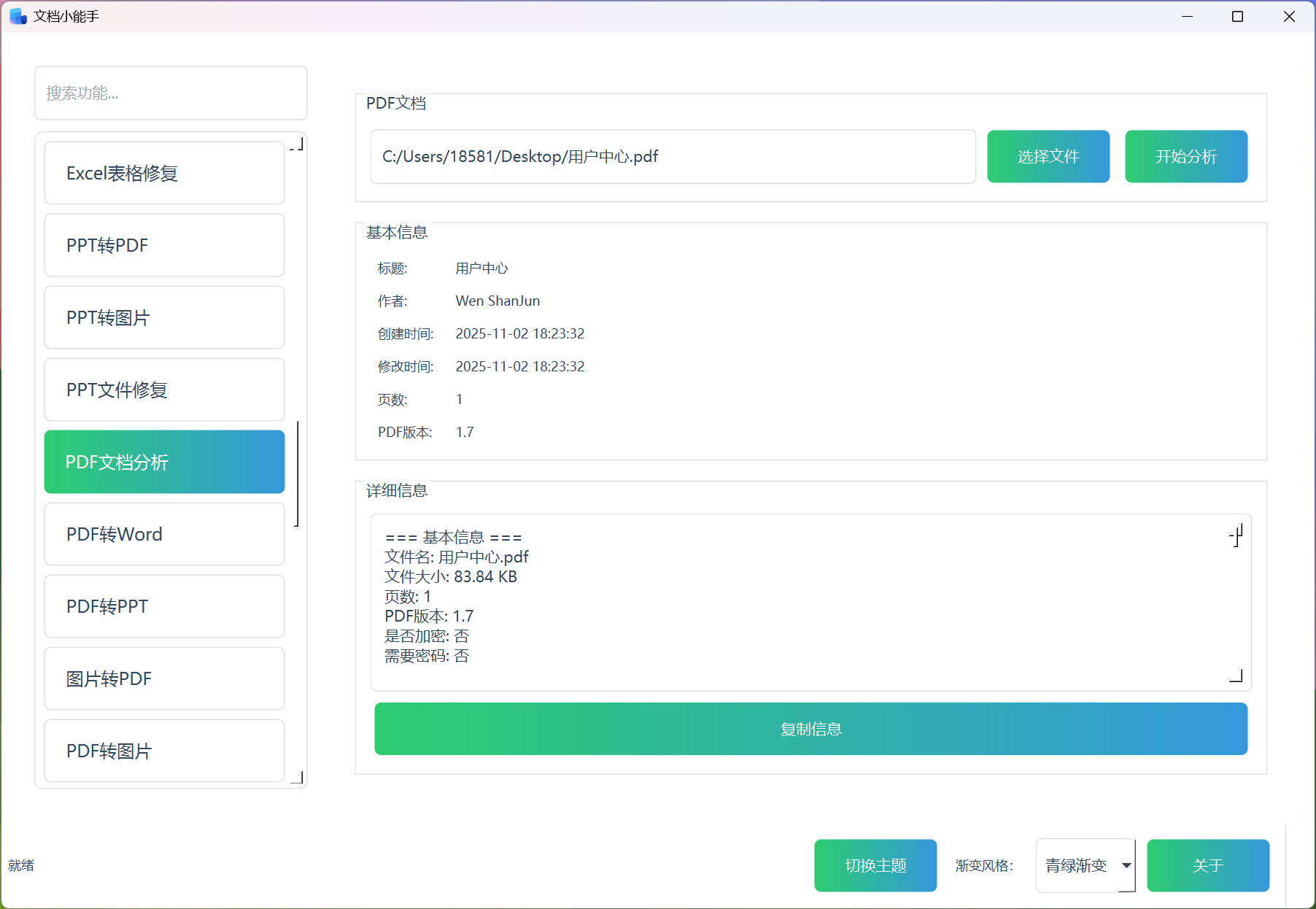
Task: Open the PPT转PDF converter
Action: [x=163, y=245]
